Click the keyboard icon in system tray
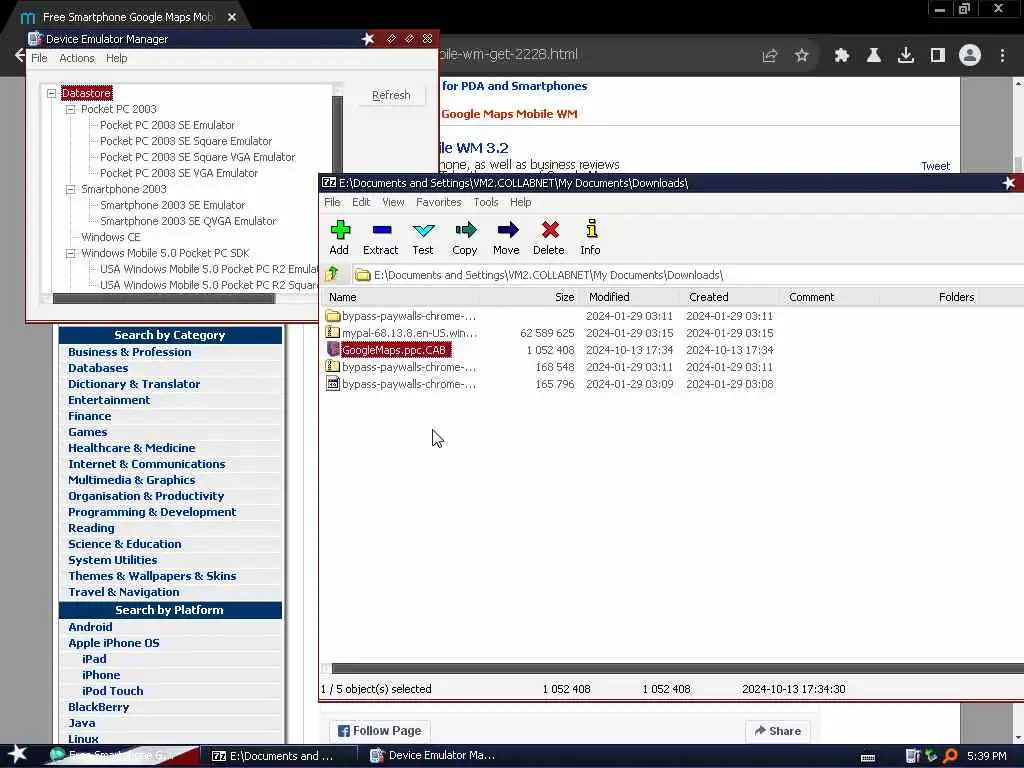The width and height of the screenshot is (1024, 768). pyautogui.click(x=868, y=757)
